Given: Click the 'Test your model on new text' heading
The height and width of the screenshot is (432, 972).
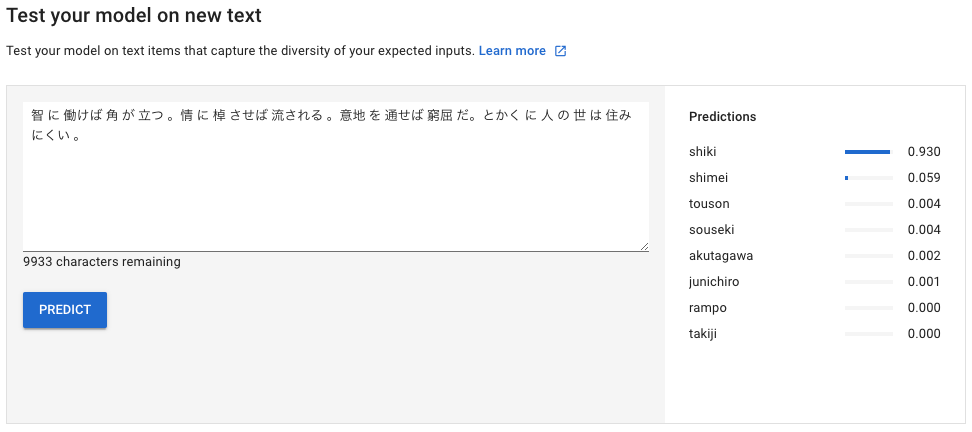Looking at the screenshot, I should pyautogui.click(x=134, y=15).
